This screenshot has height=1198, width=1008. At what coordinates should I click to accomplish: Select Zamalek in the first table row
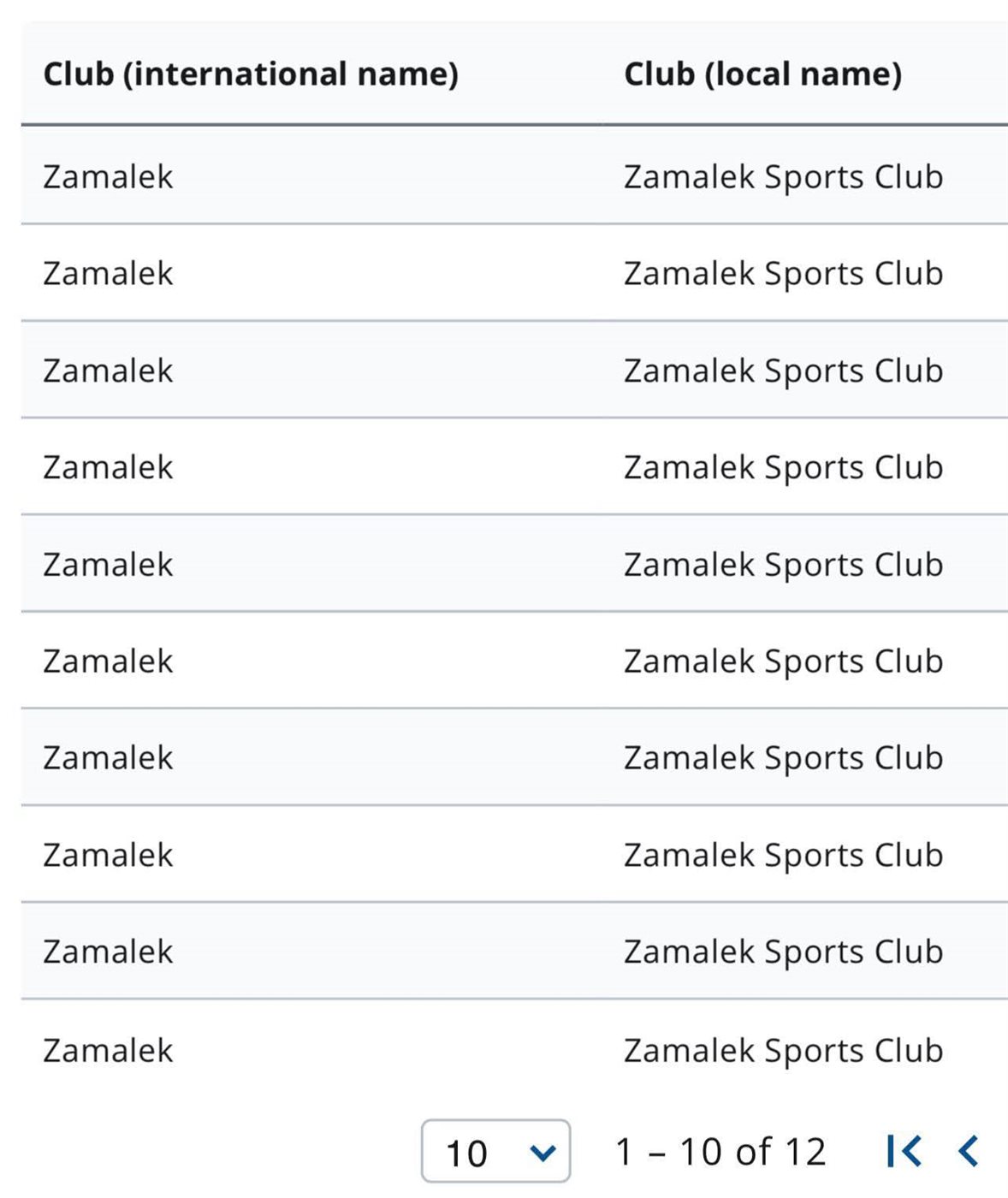point(108,177)
